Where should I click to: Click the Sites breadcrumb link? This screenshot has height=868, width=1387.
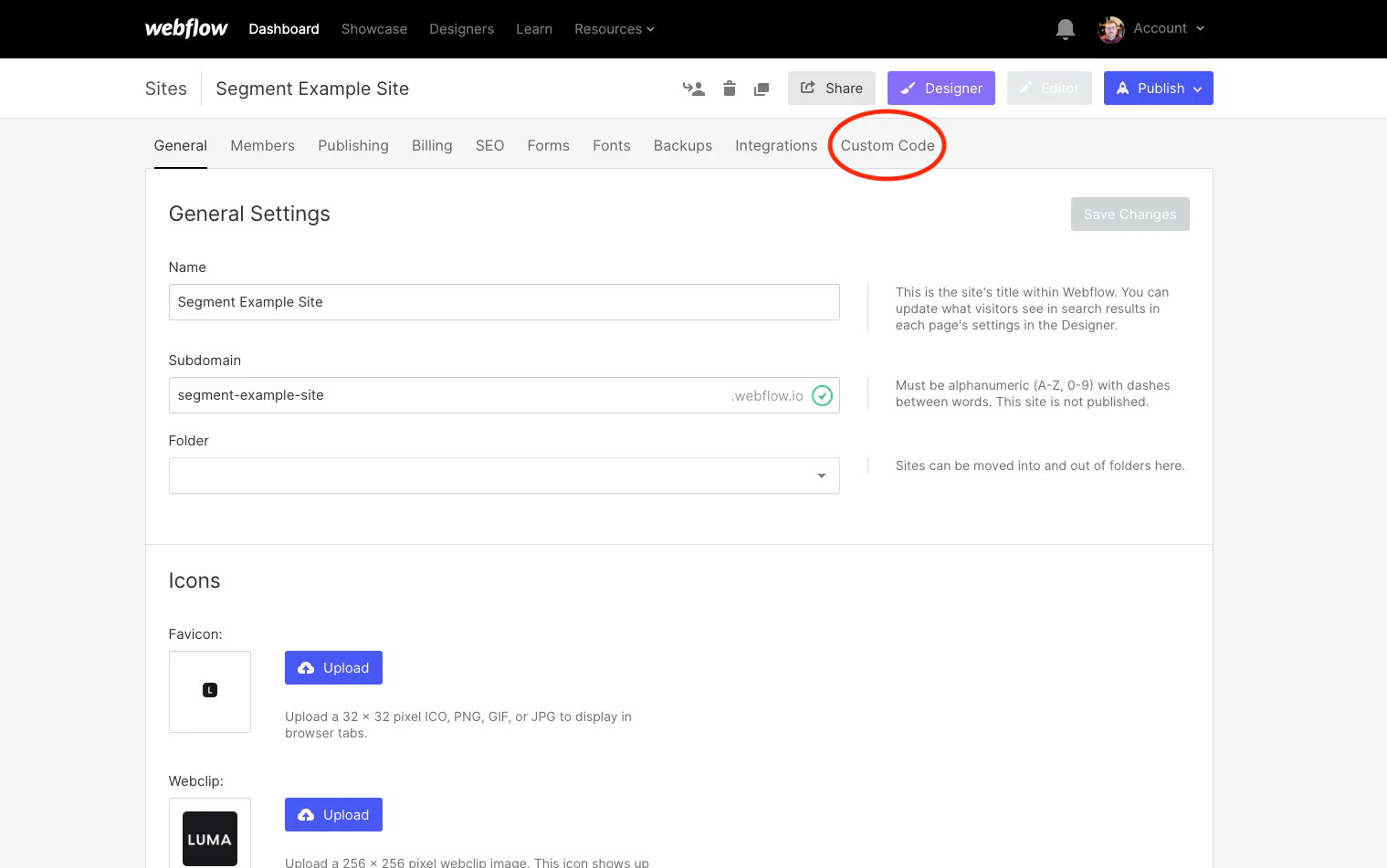(x=165, y=89)
